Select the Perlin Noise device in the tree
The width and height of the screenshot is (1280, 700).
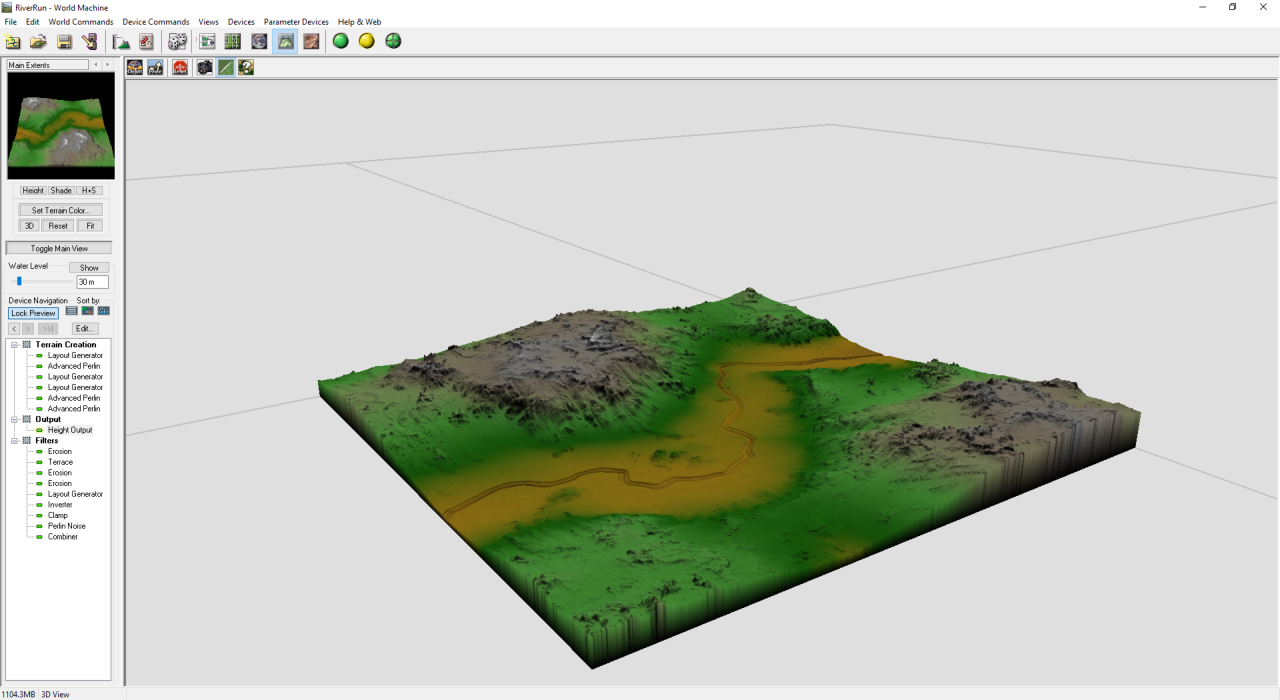pyautogui.click(x=66, y=526)
